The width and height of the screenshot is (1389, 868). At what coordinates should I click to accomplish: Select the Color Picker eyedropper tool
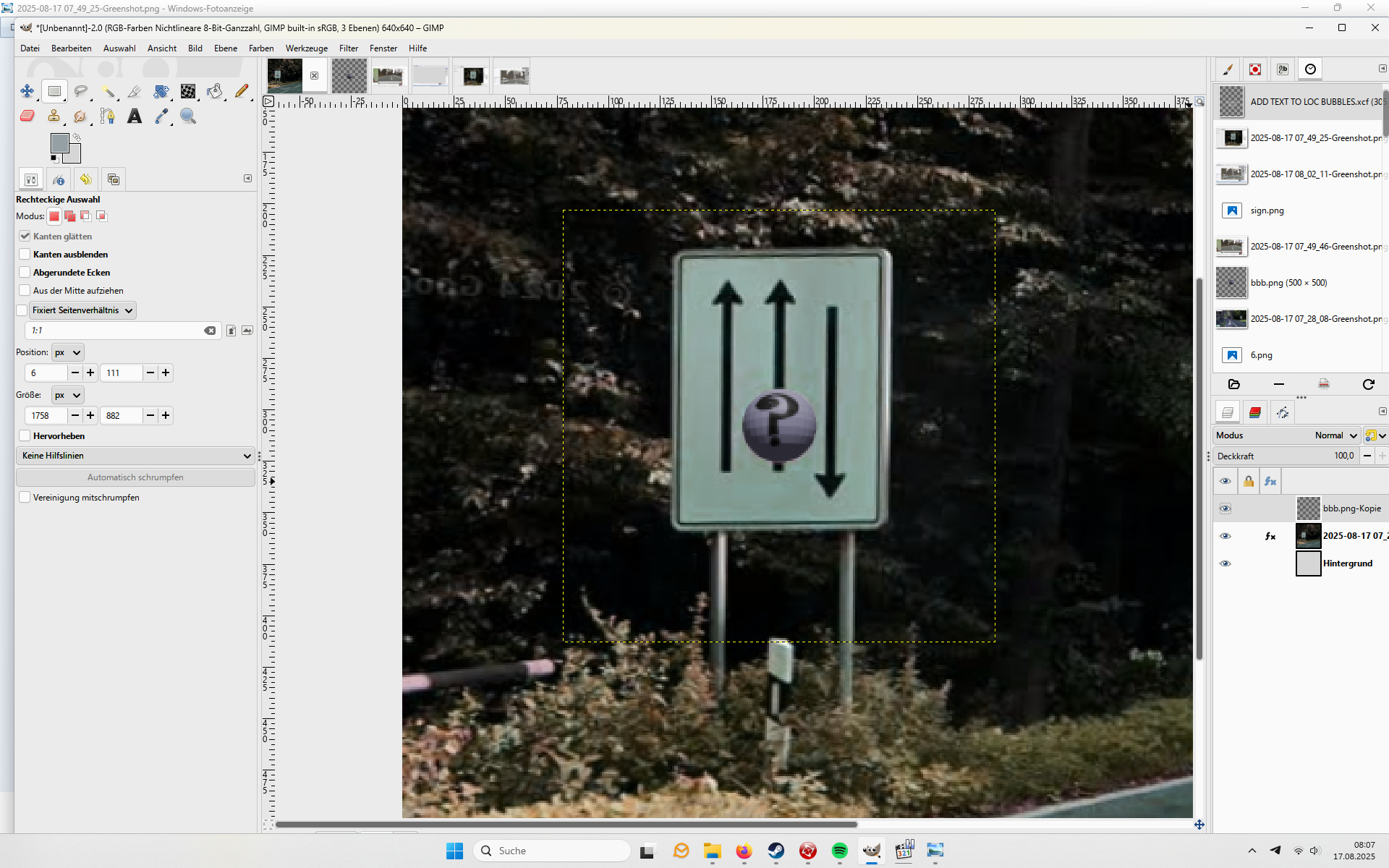161,116
